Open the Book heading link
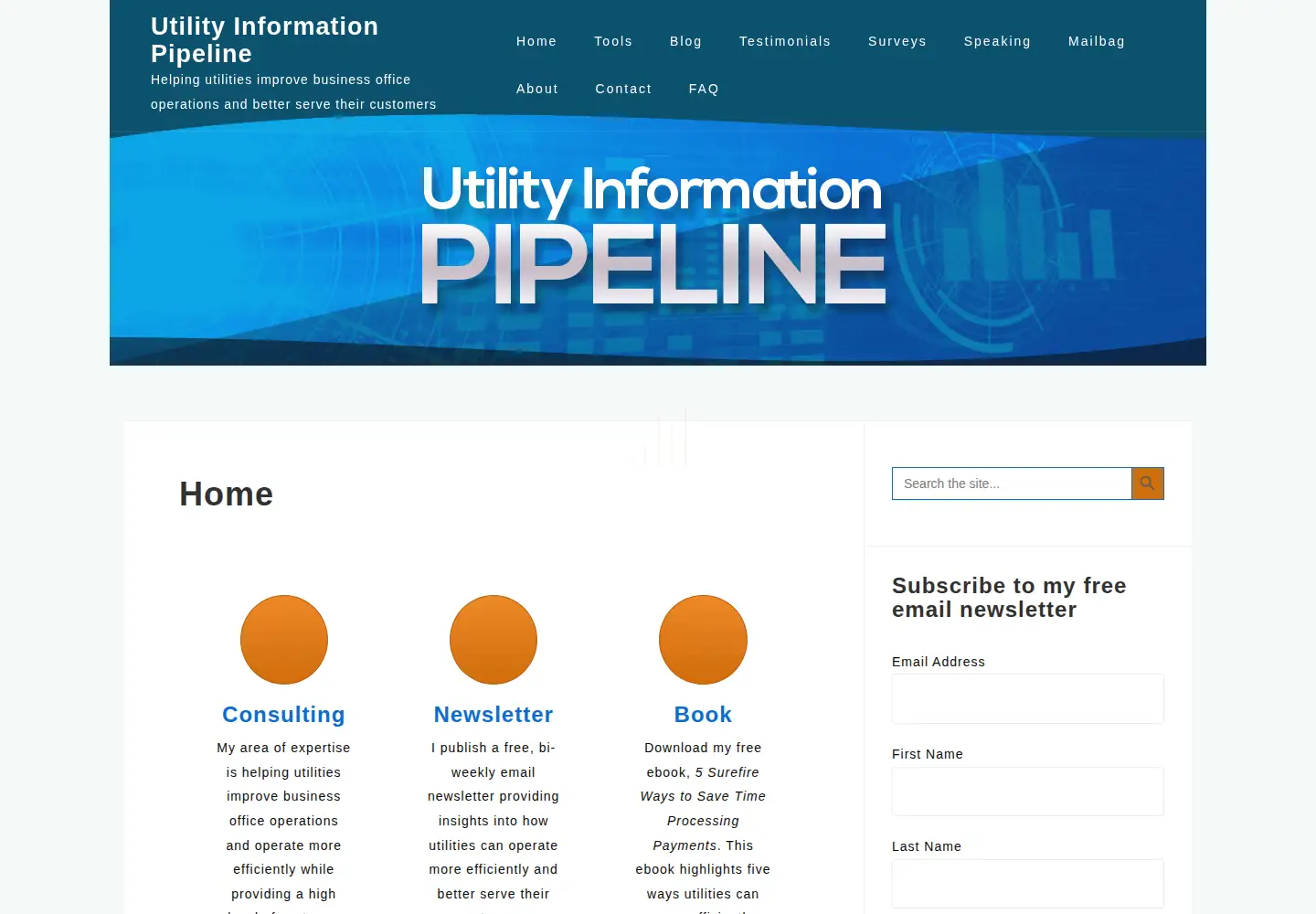 (x=703, y=715)
